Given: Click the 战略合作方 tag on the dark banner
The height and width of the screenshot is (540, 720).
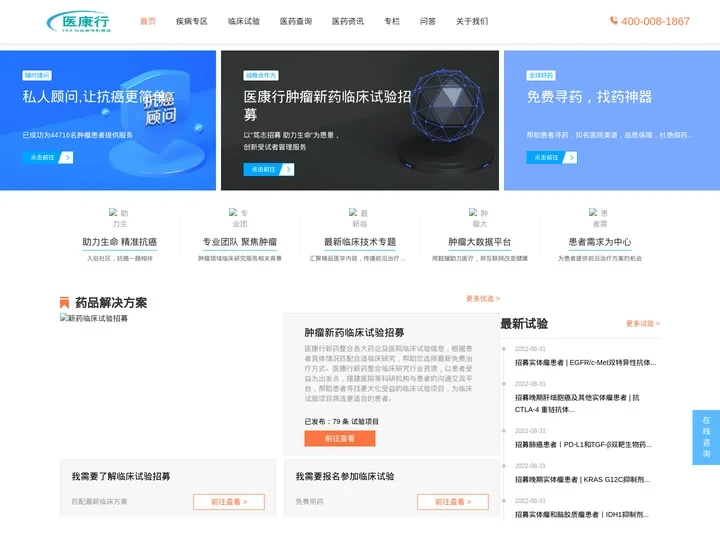Looking at the screenshot, I should 261,75.
